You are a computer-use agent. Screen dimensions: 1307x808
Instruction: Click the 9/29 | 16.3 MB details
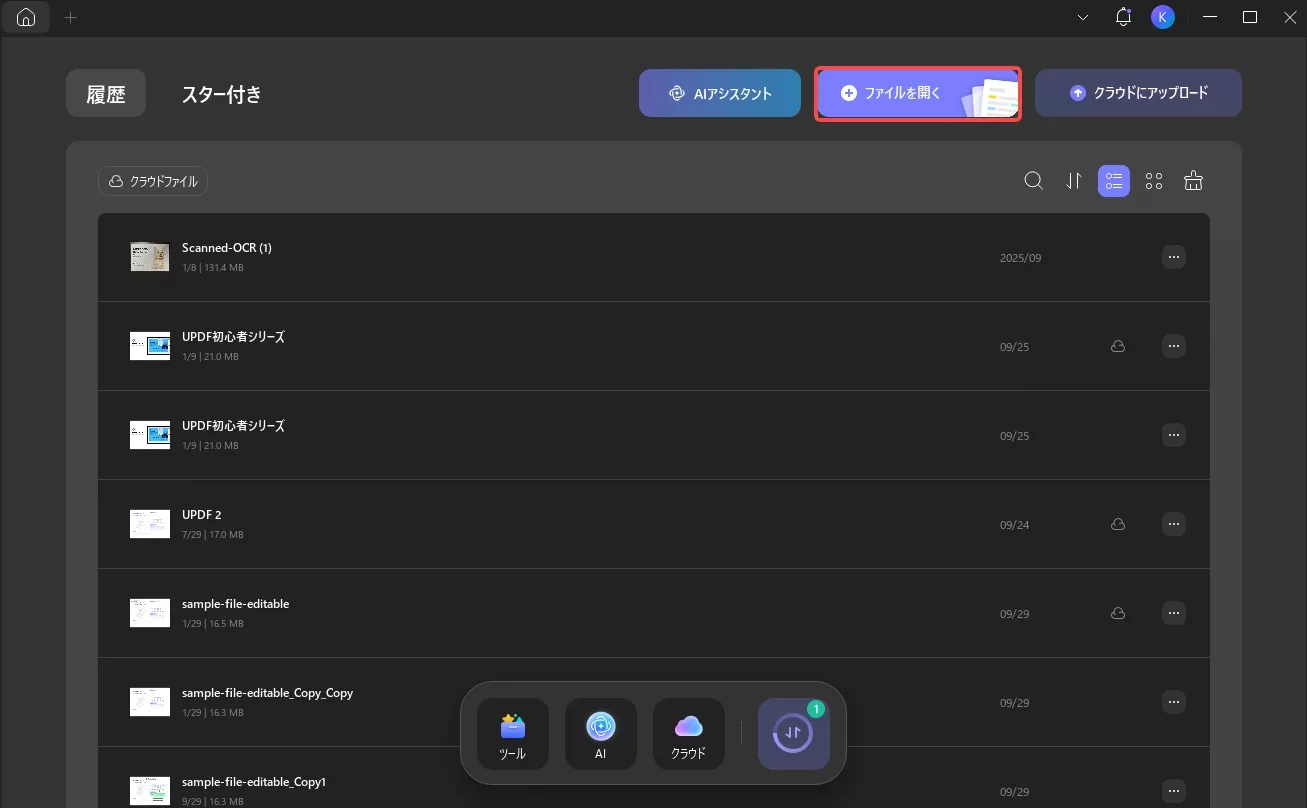213,802
